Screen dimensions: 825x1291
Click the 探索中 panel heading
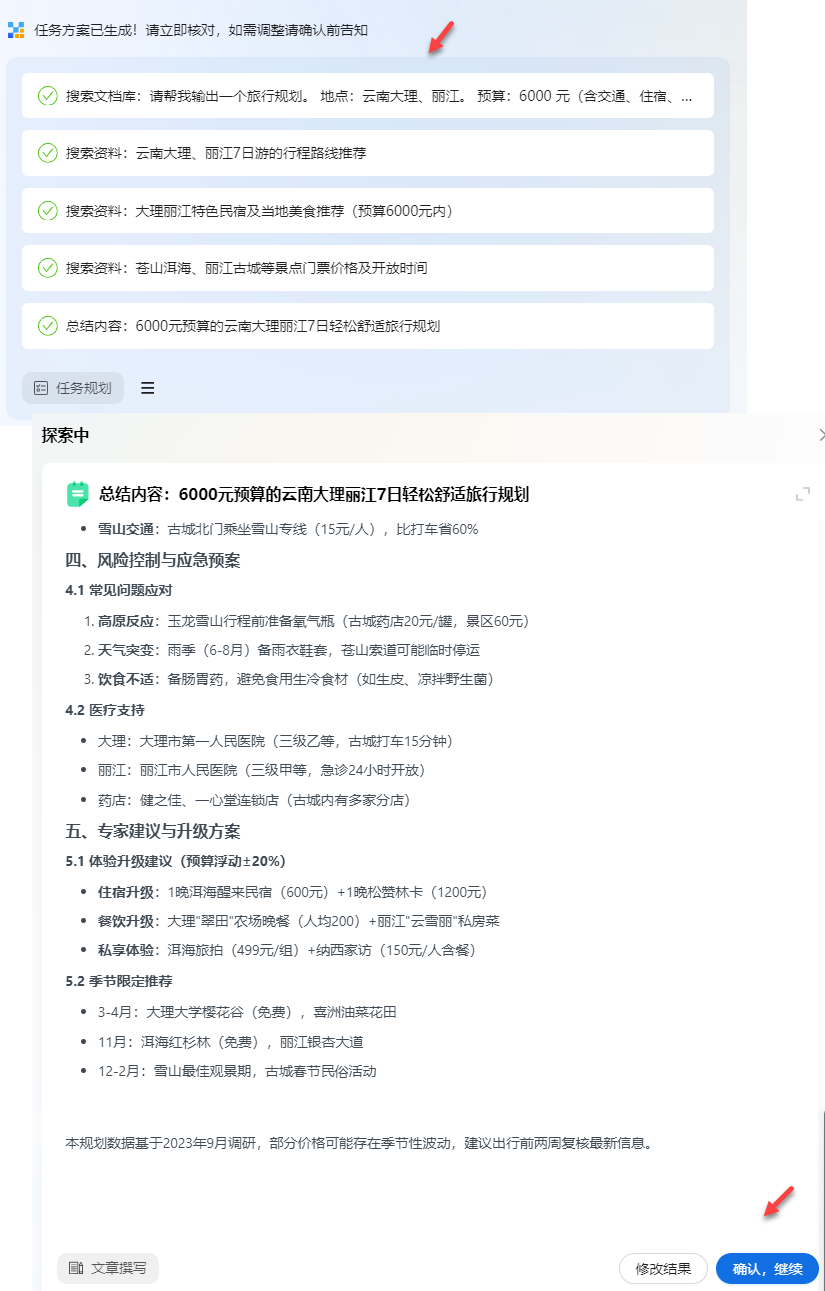click(x=65, y=435)
